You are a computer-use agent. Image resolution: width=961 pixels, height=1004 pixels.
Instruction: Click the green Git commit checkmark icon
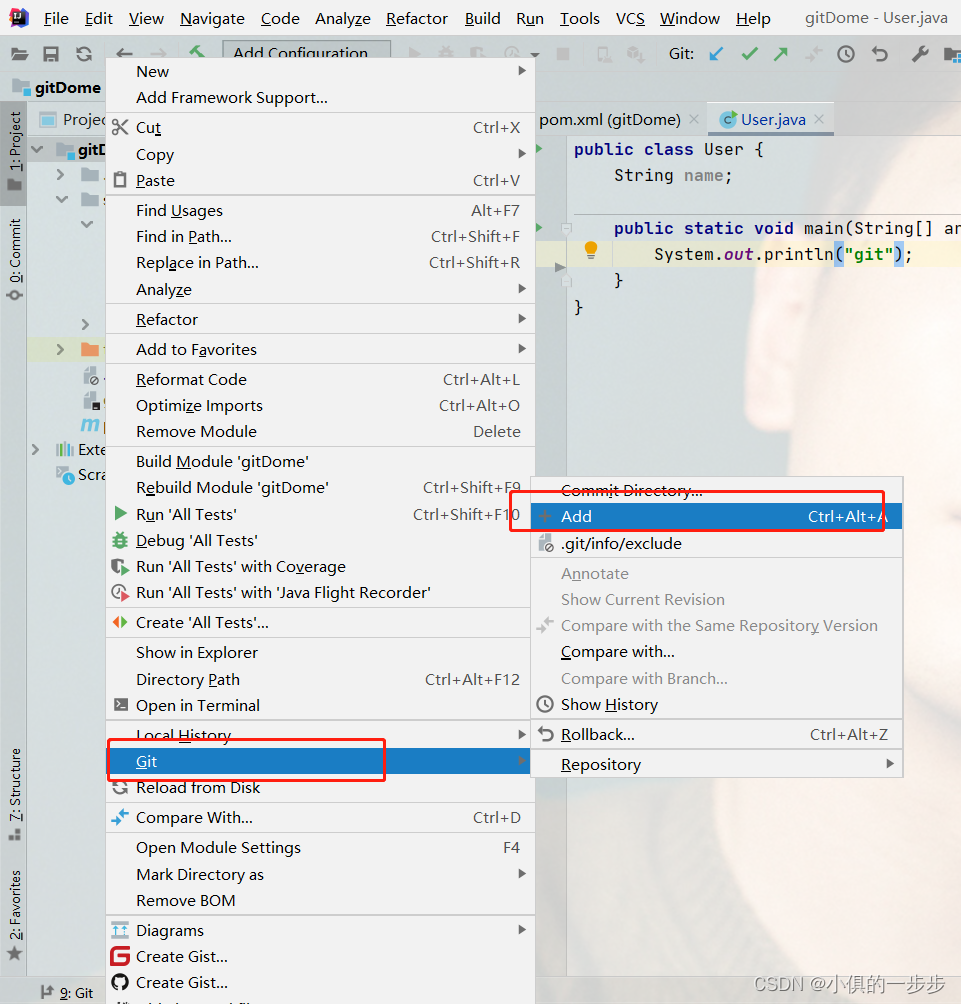749,54
